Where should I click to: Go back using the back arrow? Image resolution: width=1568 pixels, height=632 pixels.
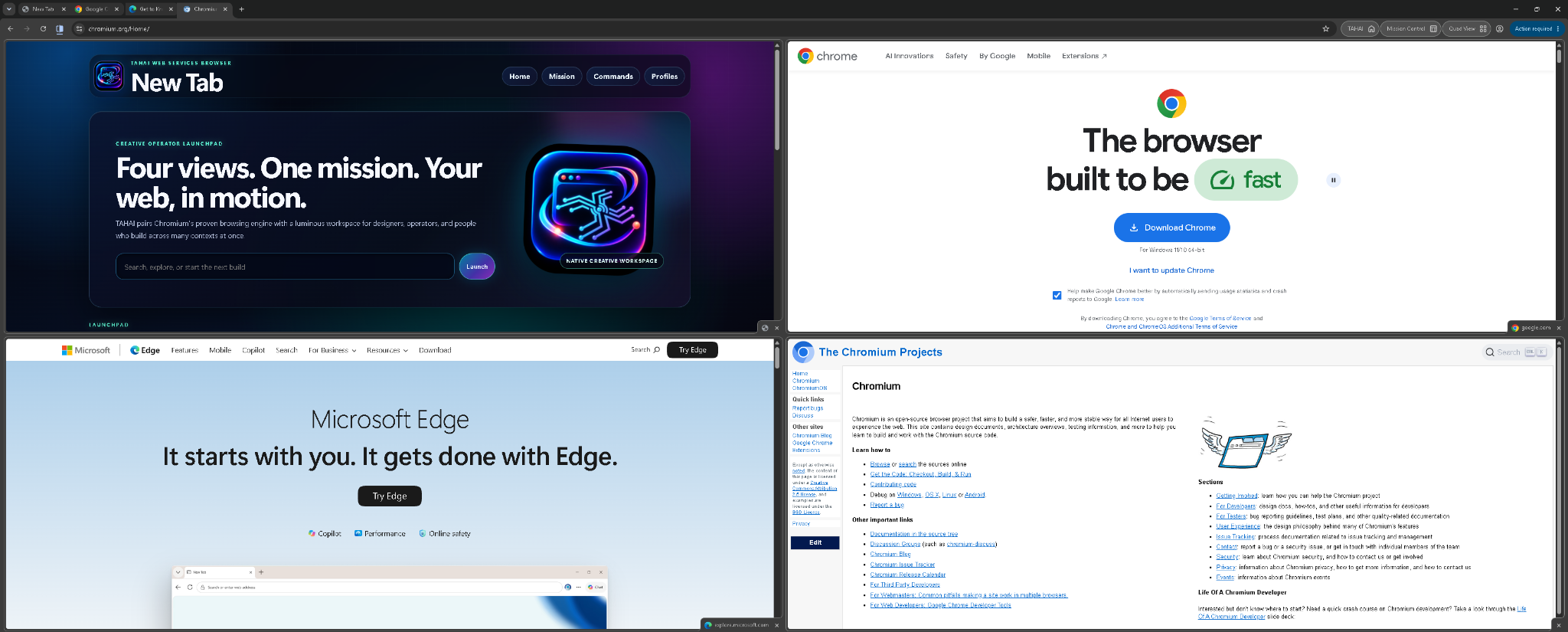tap(11, 28)
